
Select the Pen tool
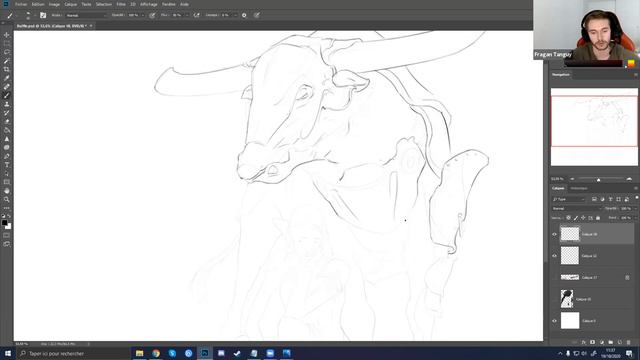7,156
